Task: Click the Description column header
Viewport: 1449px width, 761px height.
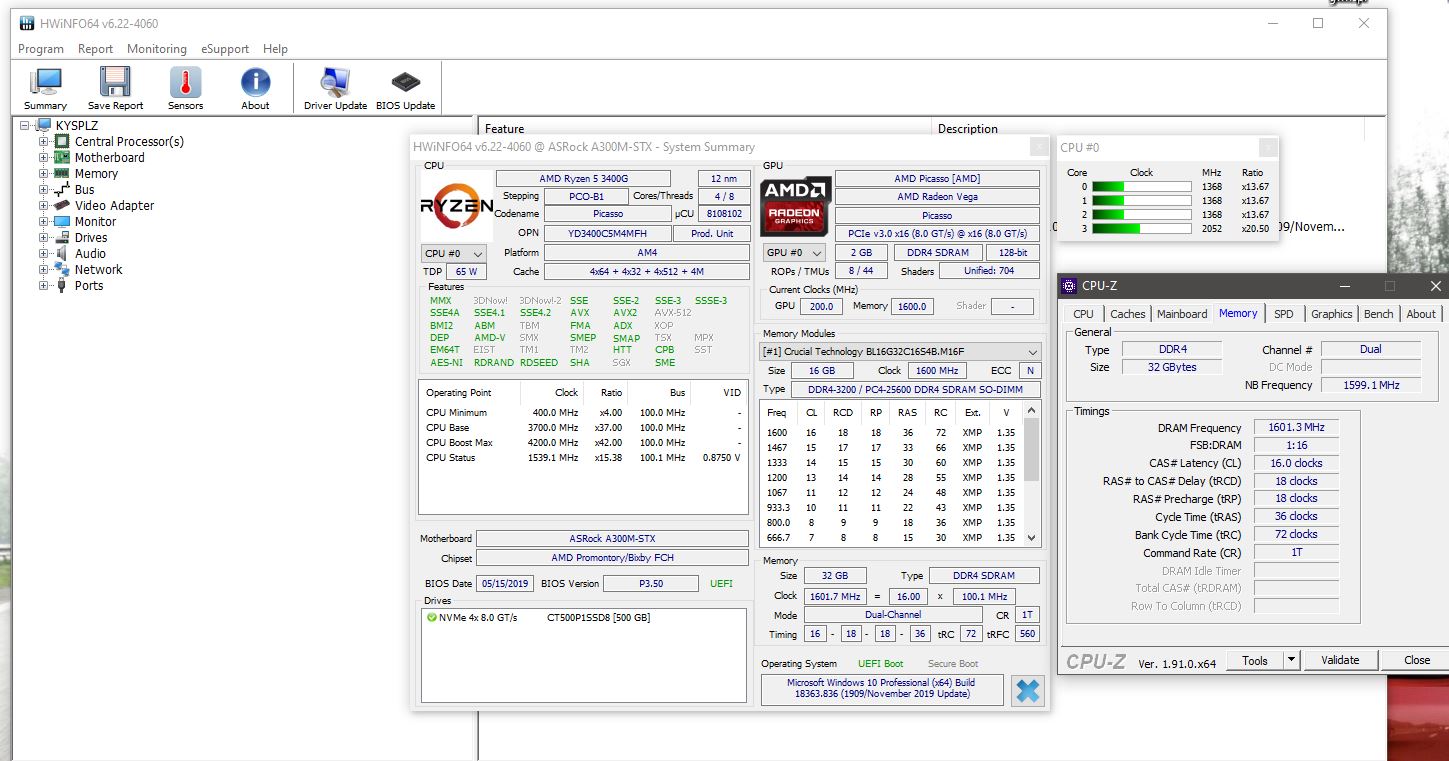Action: click(967, 128)
